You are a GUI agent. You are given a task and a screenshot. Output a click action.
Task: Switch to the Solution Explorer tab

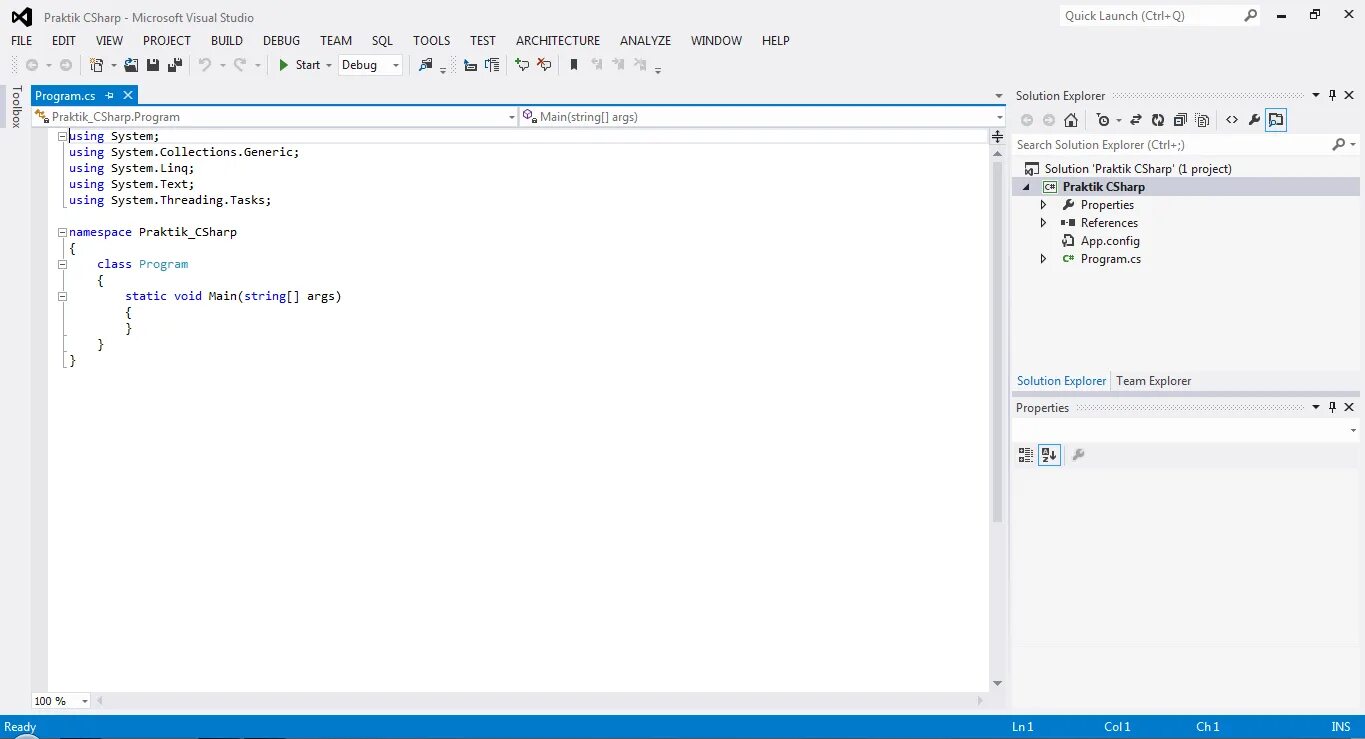(1061, 381)
